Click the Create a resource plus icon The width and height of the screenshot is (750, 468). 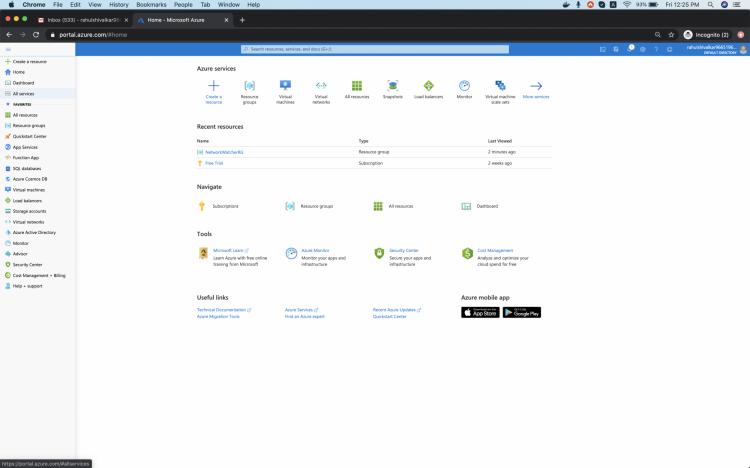[213, 87]
